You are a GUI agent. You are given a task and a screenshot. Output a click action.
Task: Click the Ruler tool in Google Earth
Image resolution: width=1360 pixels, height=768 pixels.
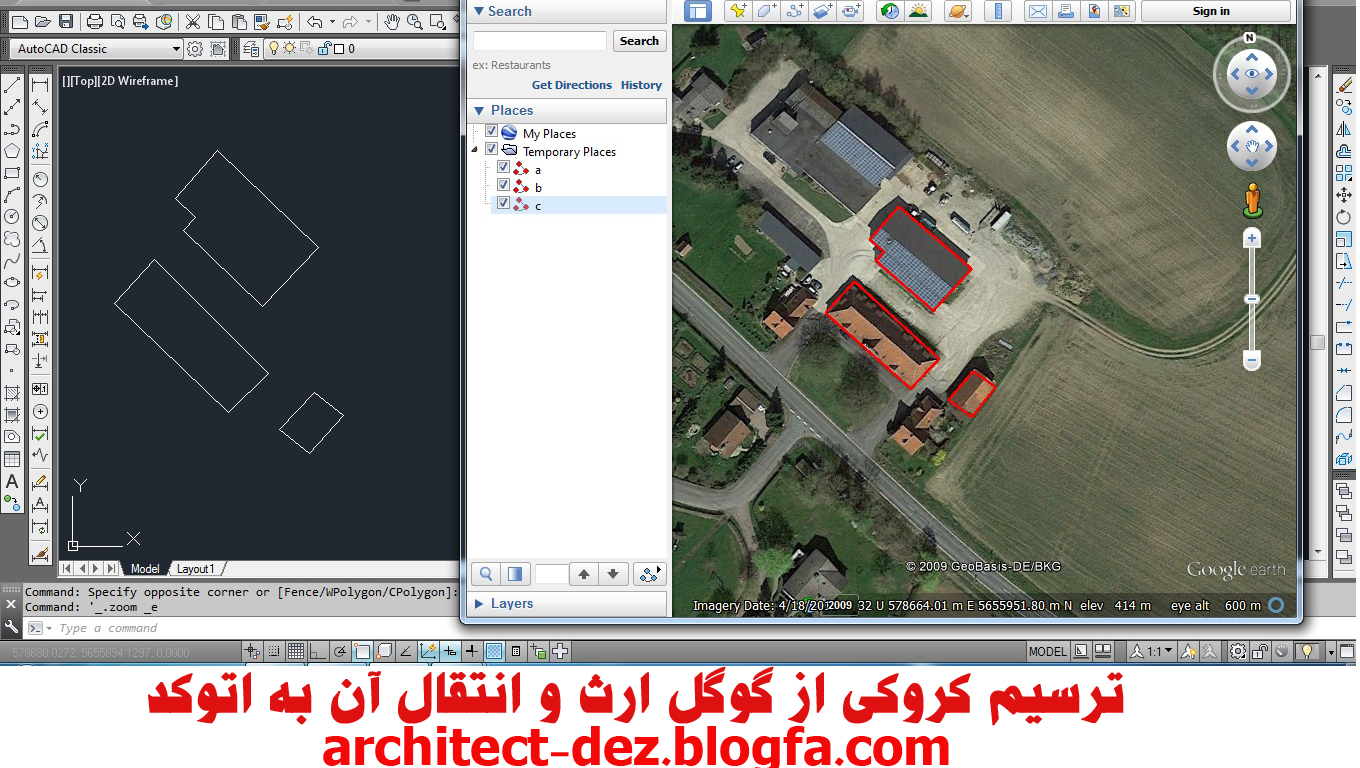click(x=998, y=11)
